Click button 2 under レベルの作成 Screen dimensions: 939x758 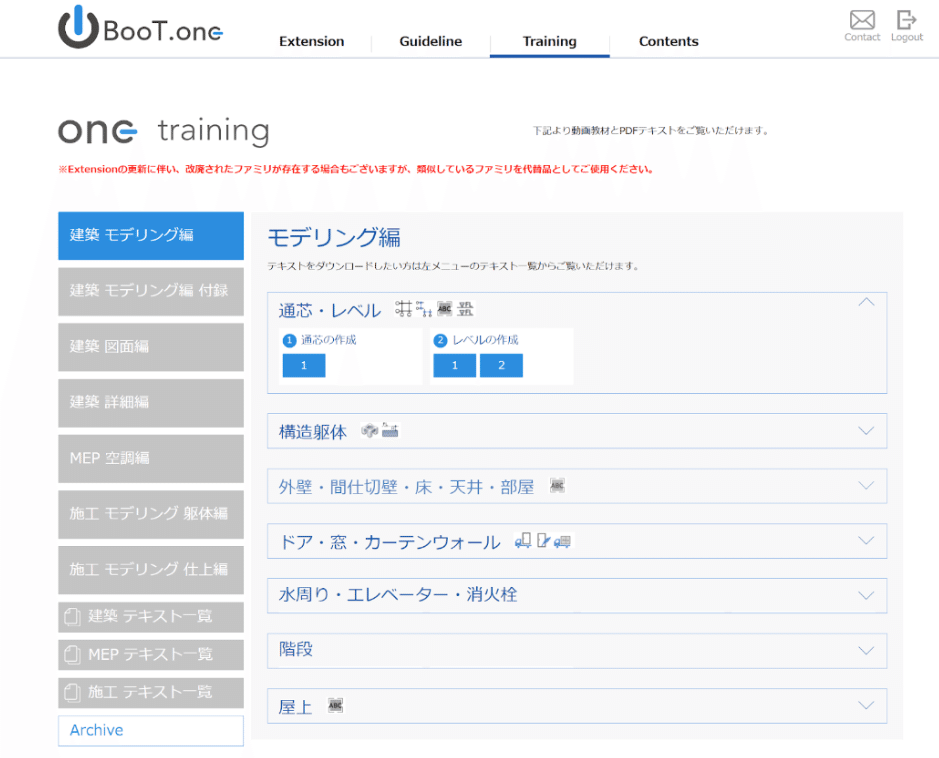tap(500, 365)
